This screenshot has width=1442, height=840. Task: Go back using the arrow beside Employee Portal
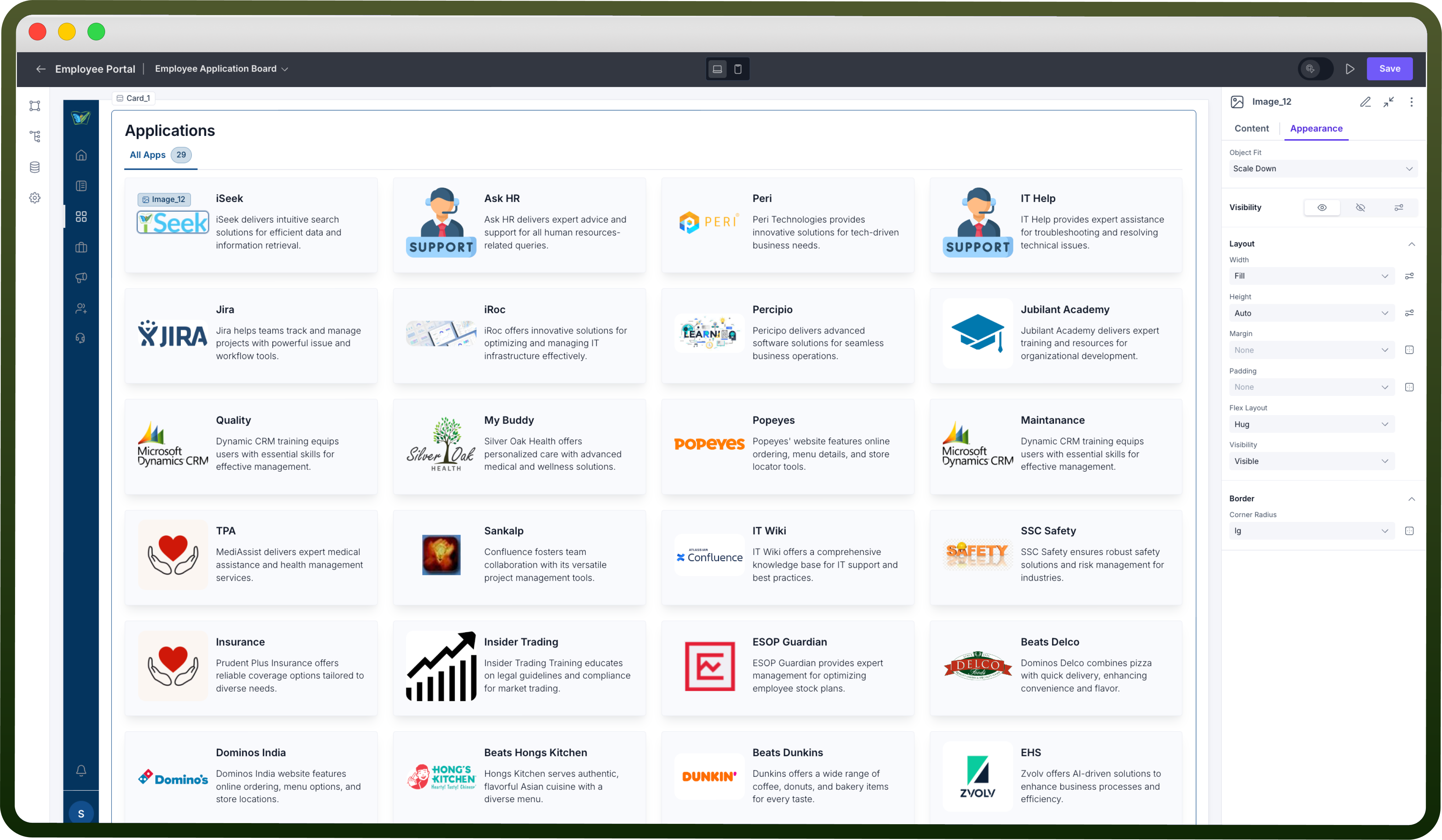pyautogui.click(x=41, y=69)
